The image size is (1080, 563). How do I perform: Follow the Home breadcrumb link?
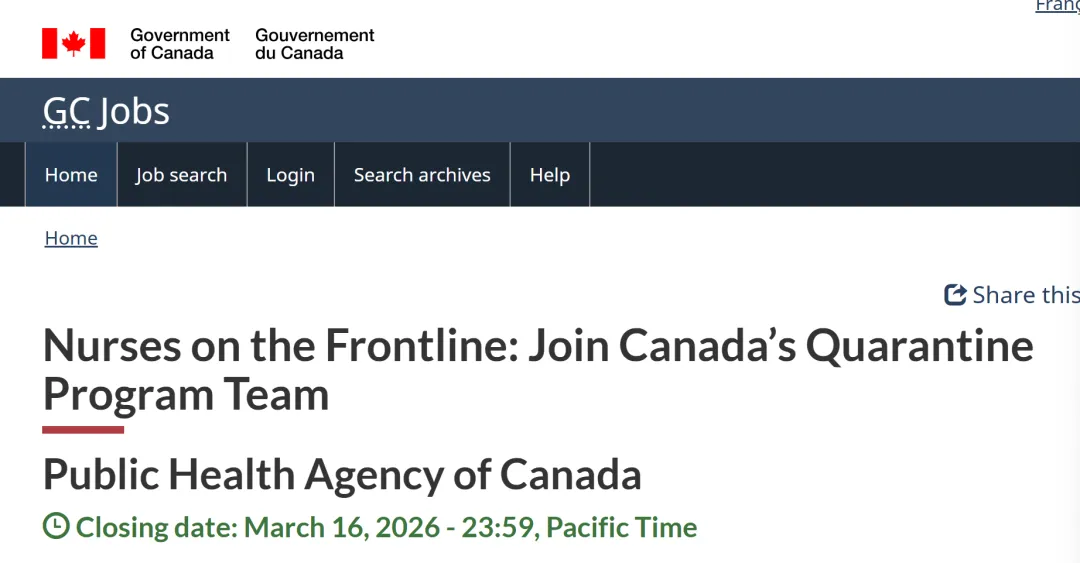(71, 238)
